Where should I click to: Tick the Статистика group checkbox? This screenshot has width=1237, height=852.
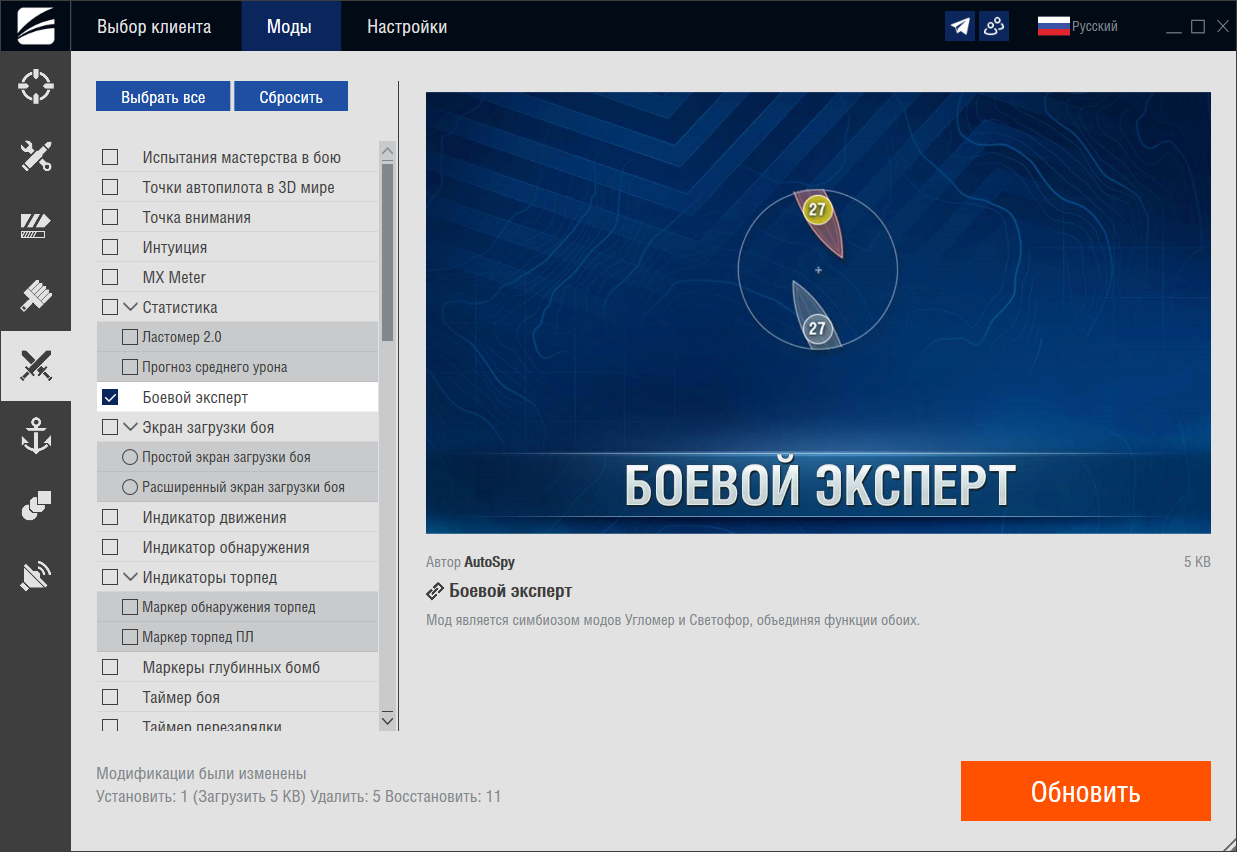coord(110,307)
